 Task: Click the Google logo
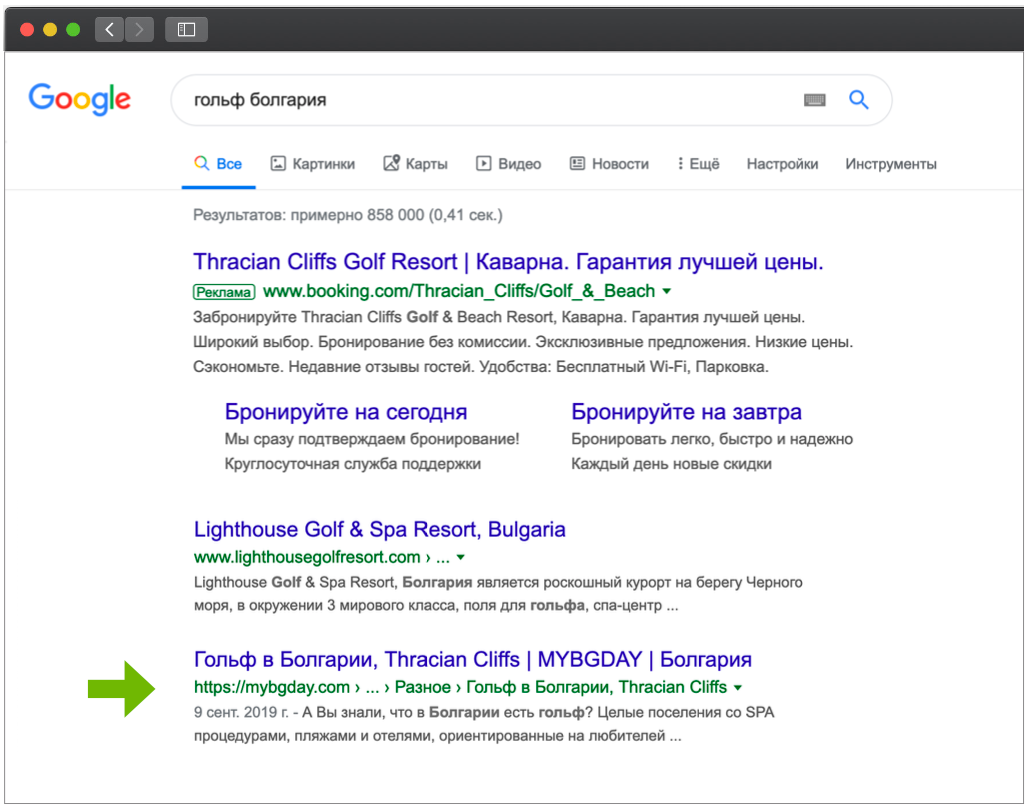click(80, 99)
